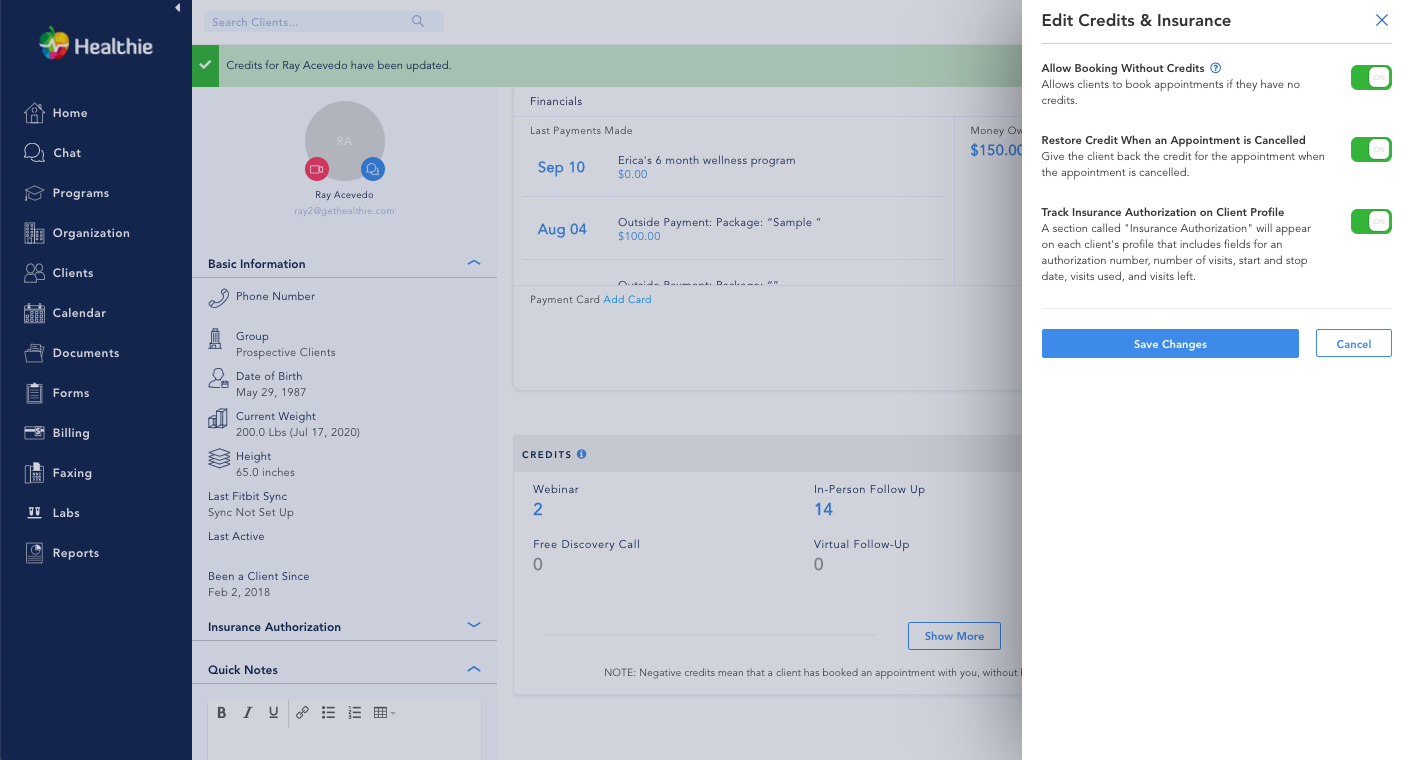The height and width of the screenshot is (760, 1409).
Task: Start video call with red camera icon
Action: (x=317, y=169)
